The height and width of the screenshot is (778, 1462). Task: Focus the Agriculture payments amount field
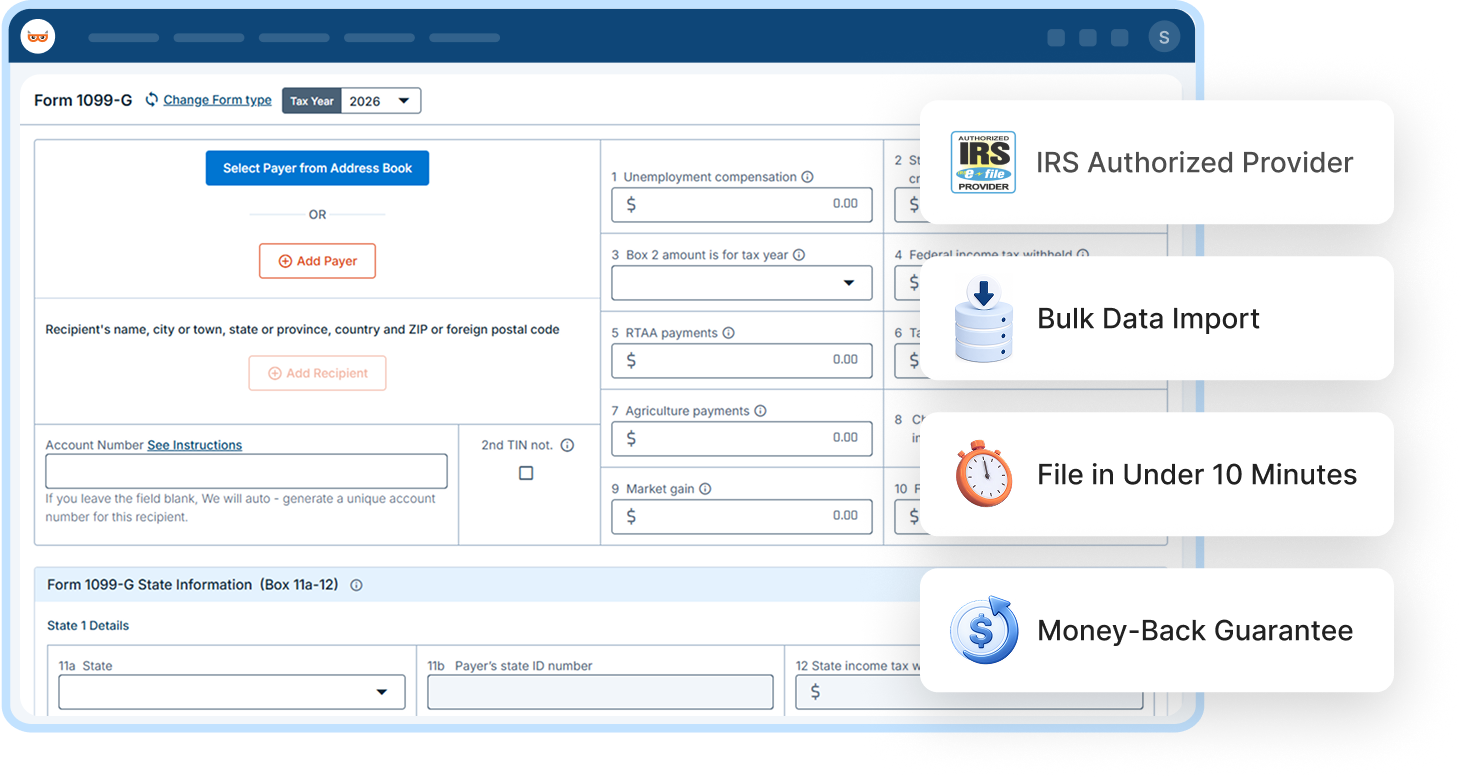click(742, 439)
